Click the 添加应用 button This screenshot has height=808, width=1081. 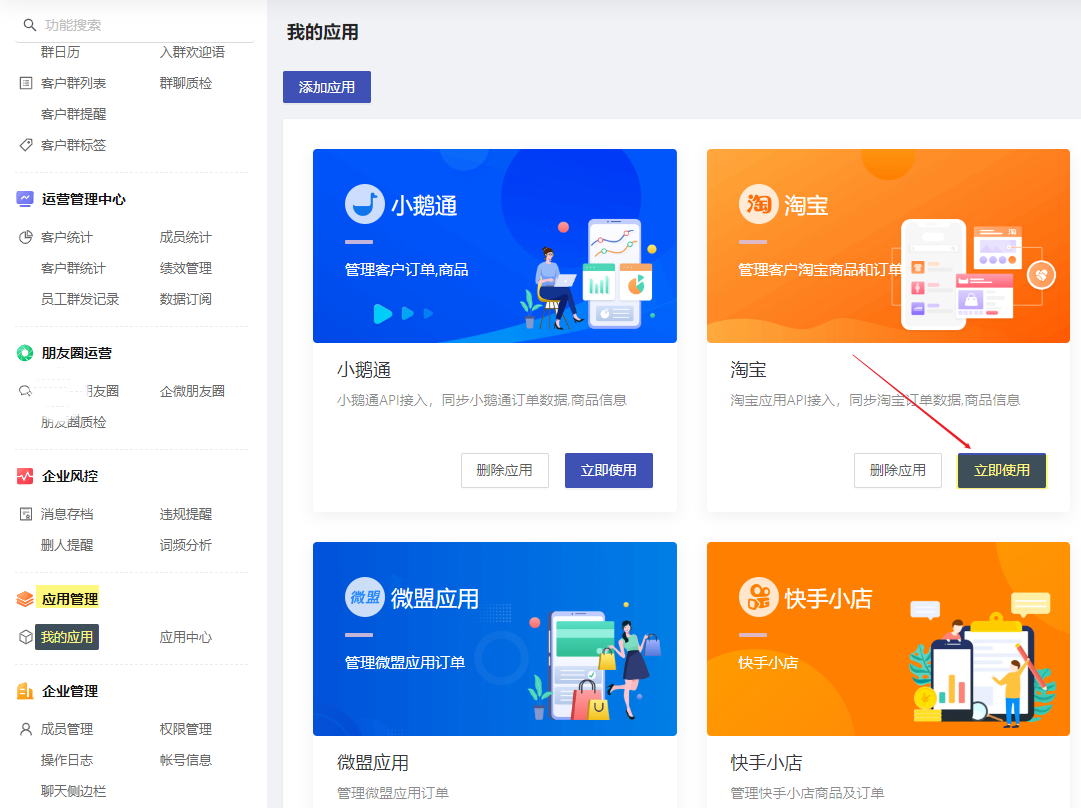click(327, 87)
